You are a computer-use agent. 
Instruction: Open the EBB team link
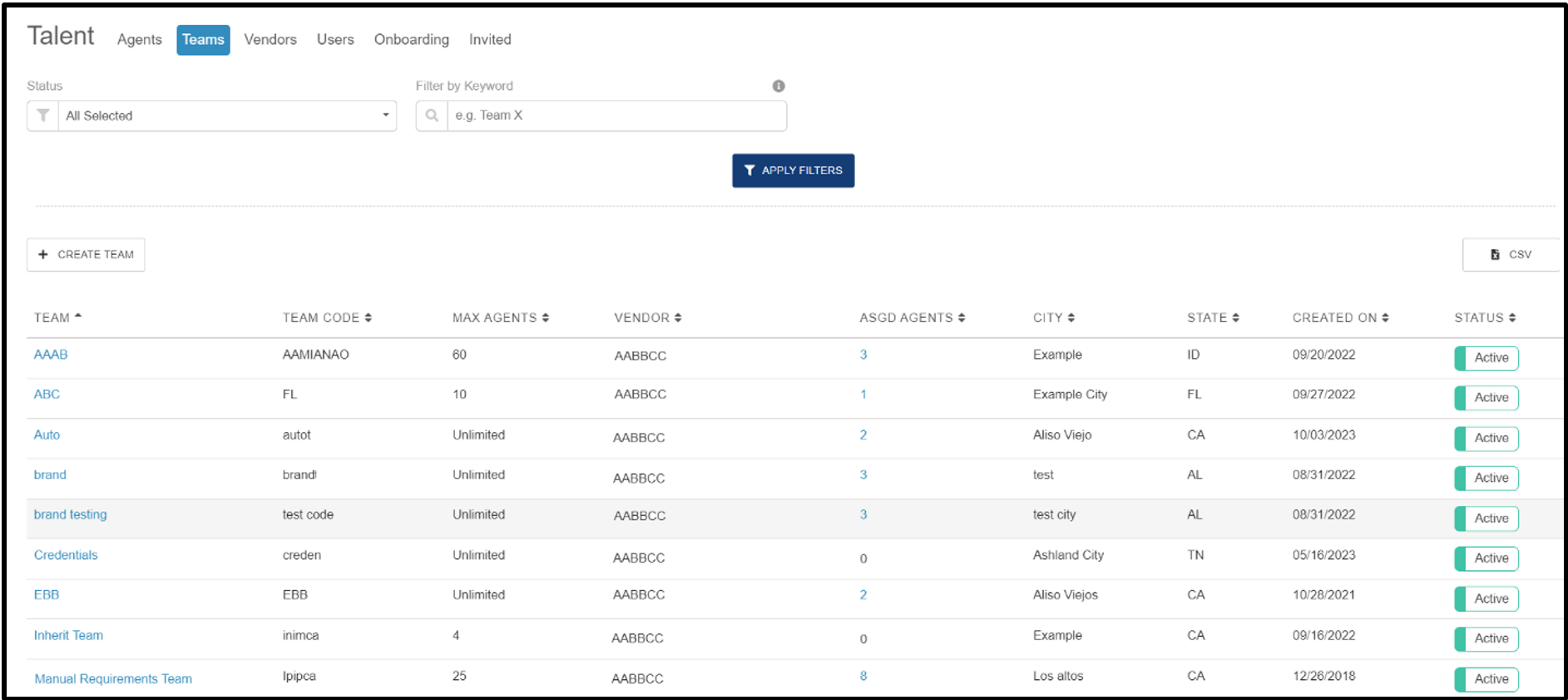[47, 595]
